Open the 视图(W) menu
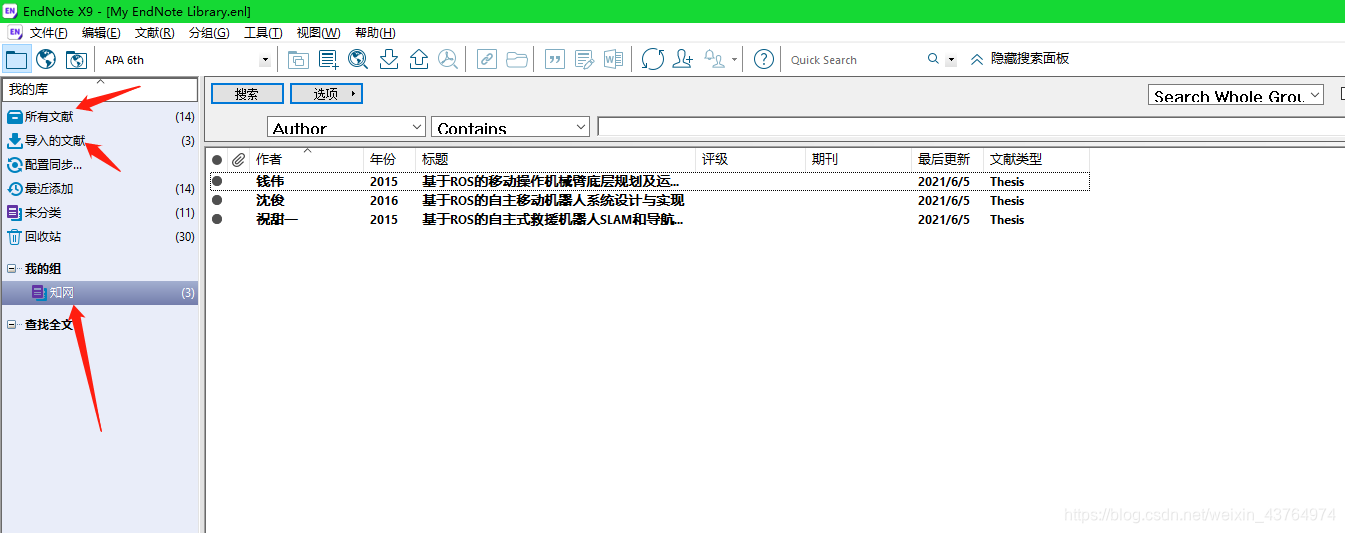Screen dimensions: 1345x533 318,33
